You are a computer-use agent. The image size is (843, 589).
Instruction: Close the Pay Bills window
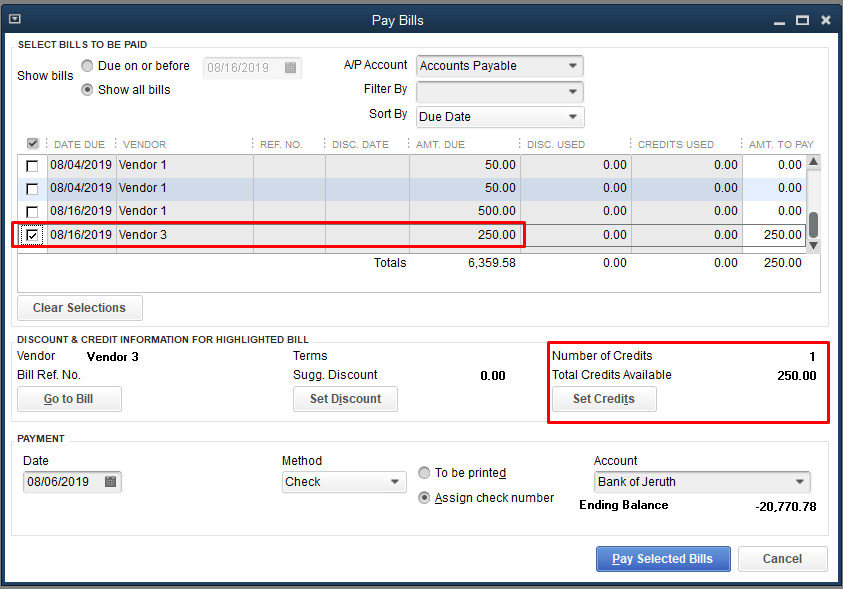[x=826, y=20]
